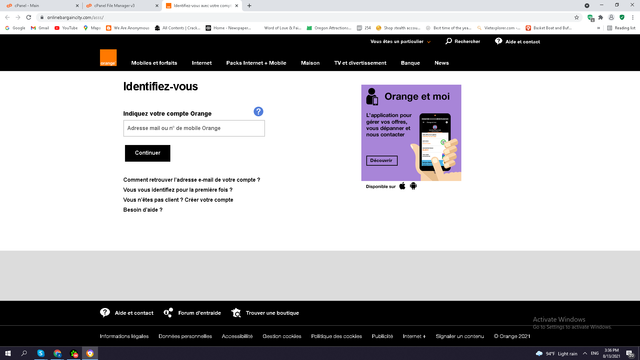Click Trouver une boutique icon

236,313
